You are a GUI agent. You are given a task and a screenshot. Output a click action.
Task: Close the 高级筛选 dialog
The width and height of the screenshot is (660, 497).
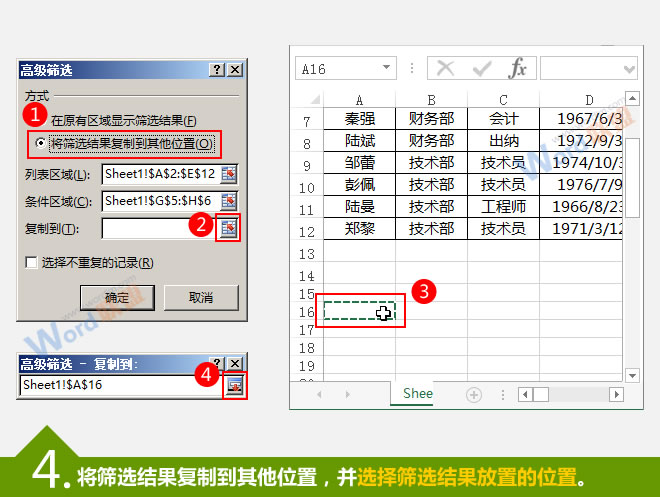click(235, 69)
